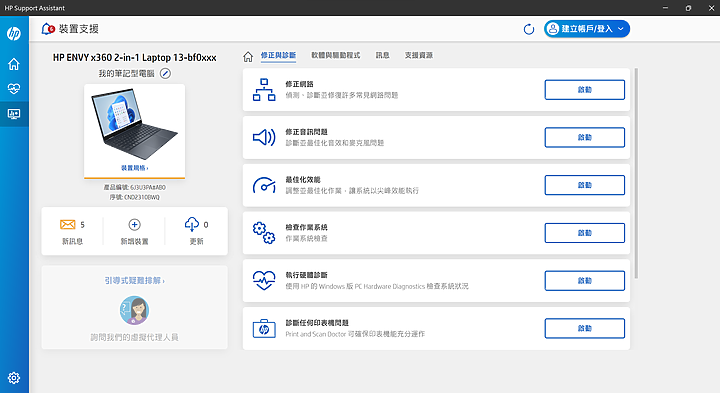Launch 修正網路 with its 啟動 button
The width and height of the screenshot is (720, 393).
point(585,90)
